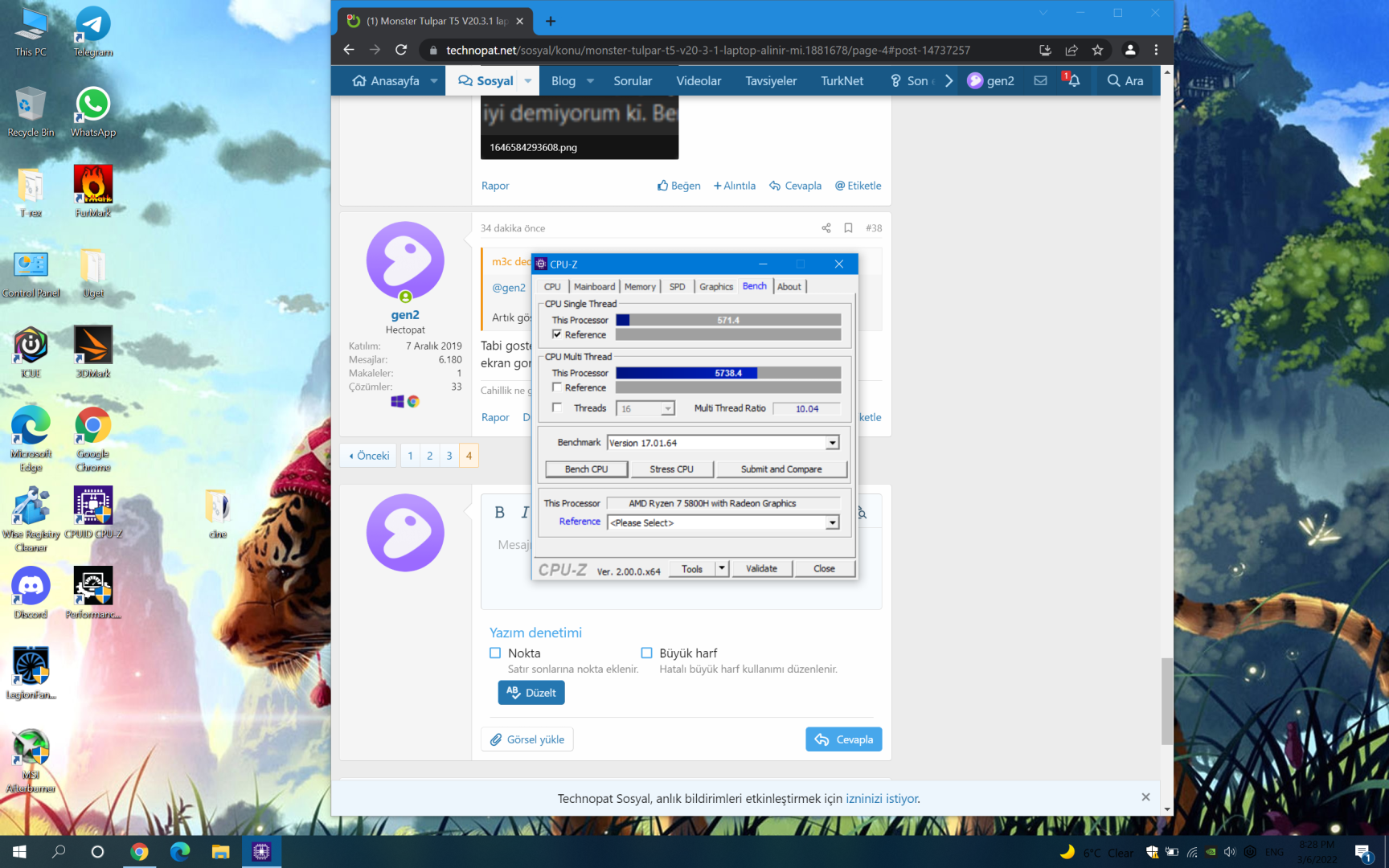Screen dimensions: 1389x868
Task: Open MSI Afterburner desktop icon
Action: [x=31, y=761]
